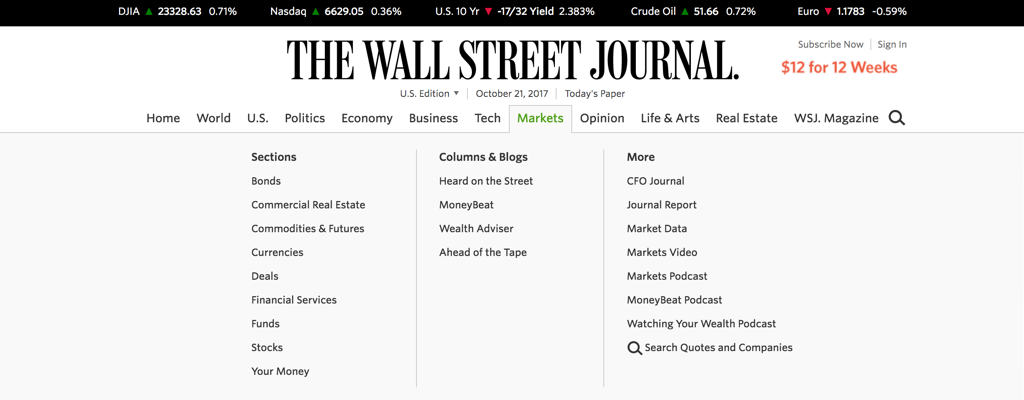The width and height of the screenshot is (1024, 400).
Task: Click the green up arrow next to DJIA
Action: tap(149, 11)
